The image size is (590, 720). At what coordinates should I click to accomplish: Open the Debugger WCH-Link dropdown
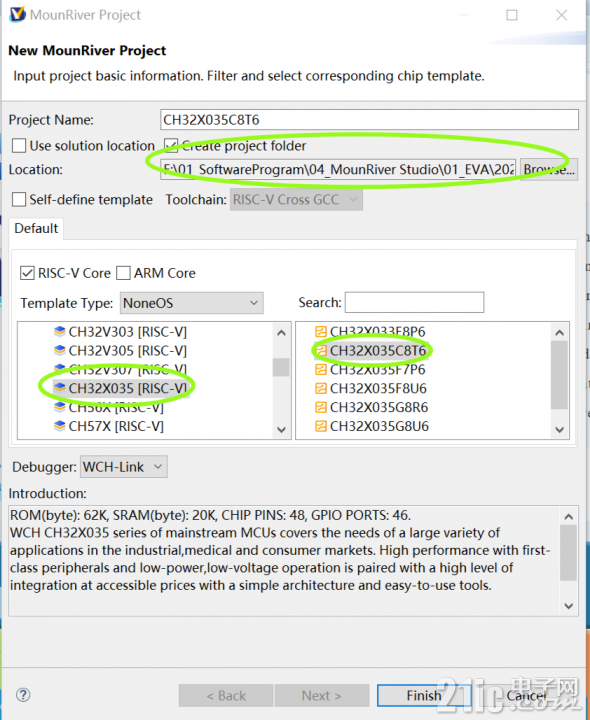tap(124, 467)
